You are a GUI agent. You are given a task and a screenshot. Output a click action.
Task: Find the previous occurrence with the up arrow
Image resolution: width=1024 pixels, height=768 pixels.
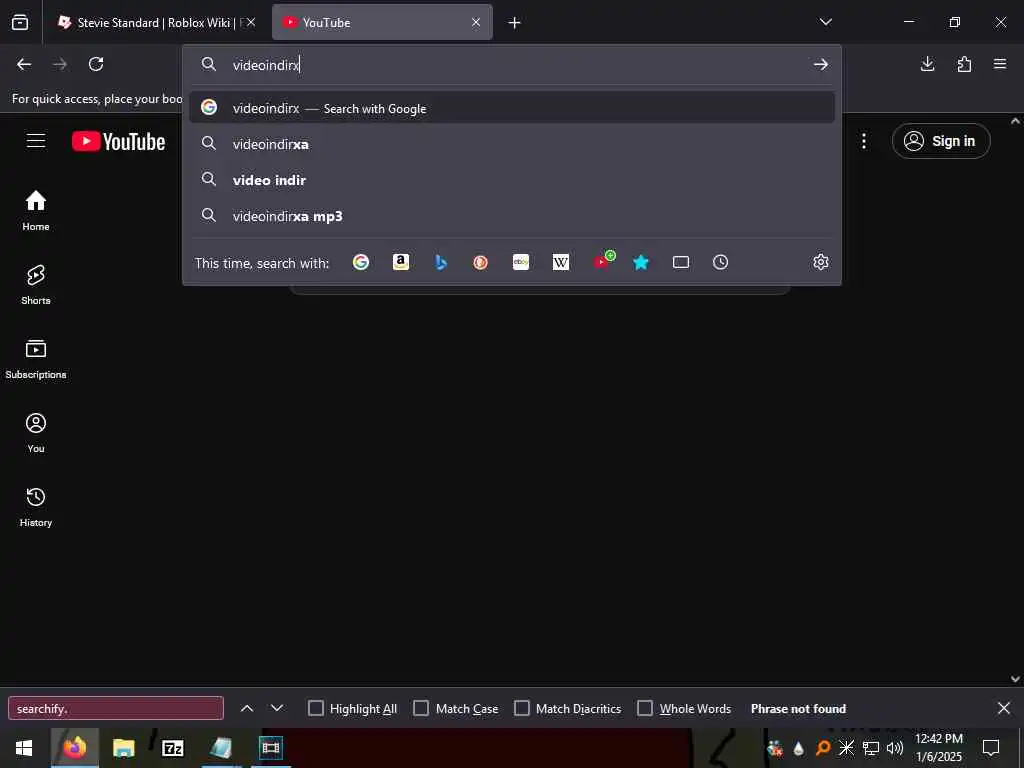click(247, 709)
